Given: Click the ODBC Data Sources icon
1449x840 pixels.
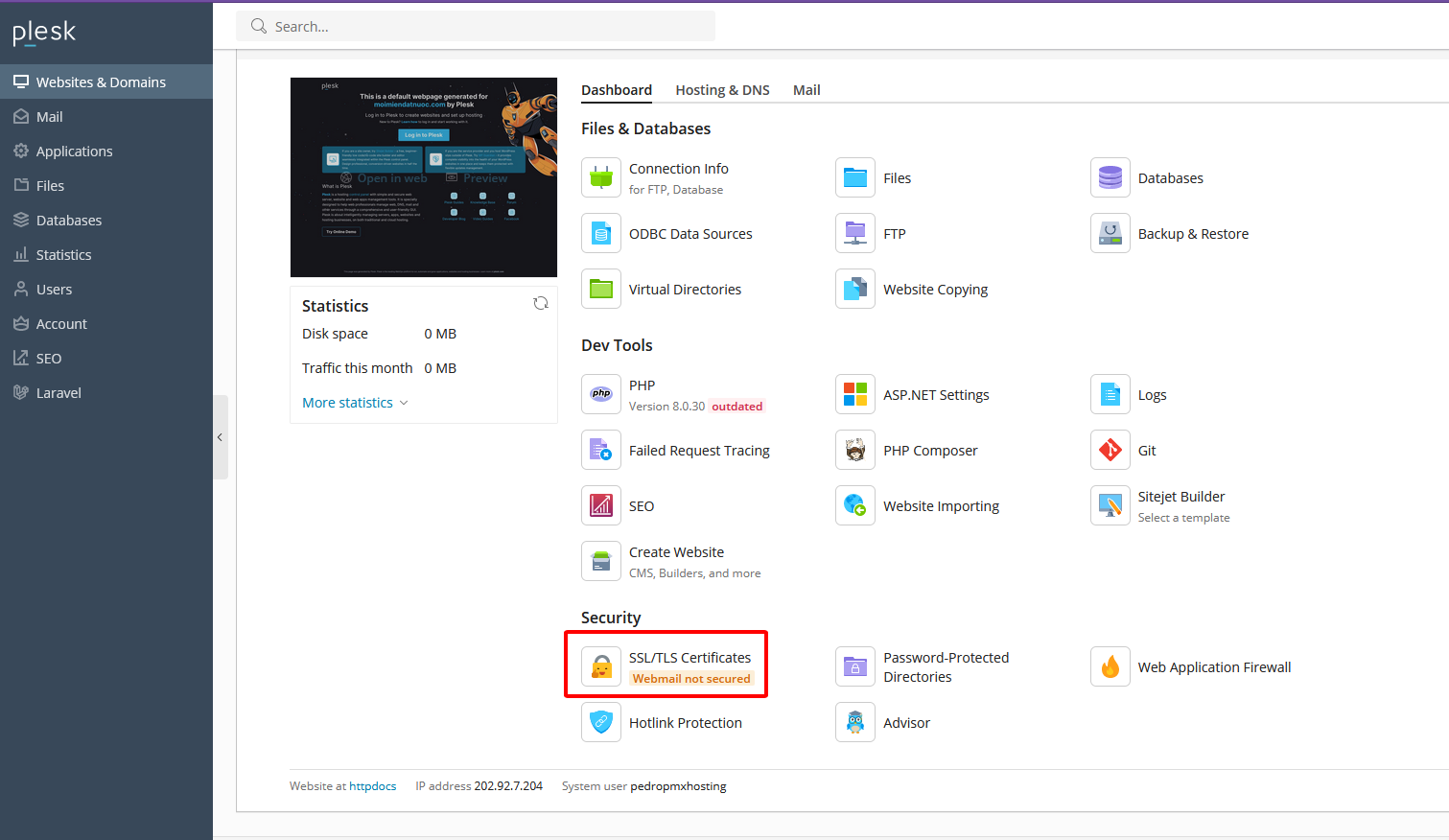Looking at the screenshot, I should tap(601, 233).
